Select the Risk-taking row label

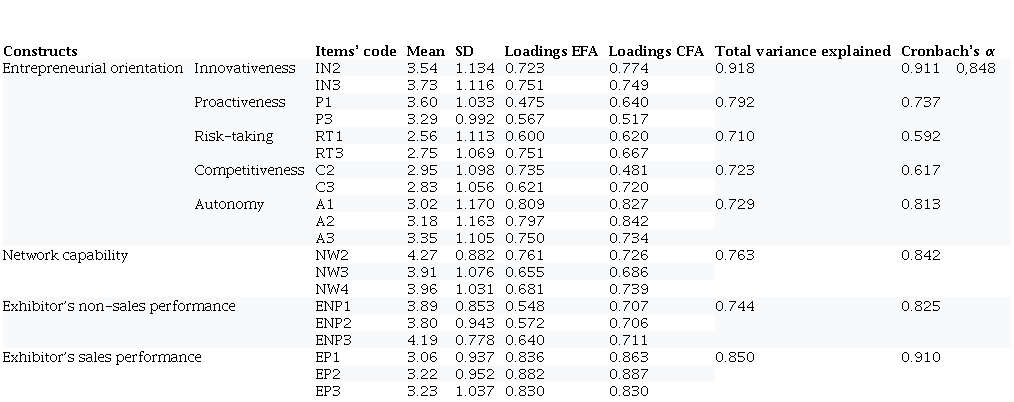[234, 136]
